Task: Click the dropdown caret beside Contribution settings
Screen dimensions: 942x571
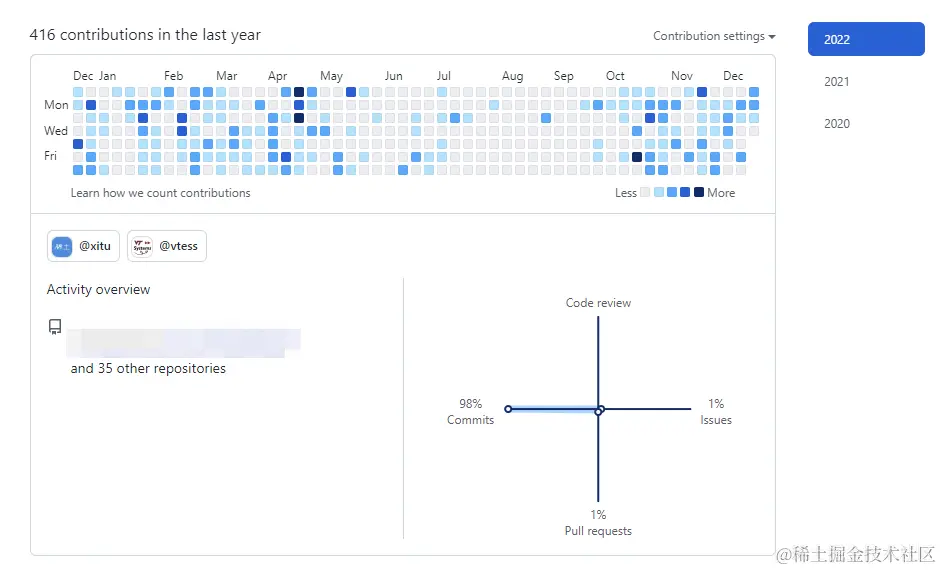Action: pyautogui.click(x=772, y=37)
